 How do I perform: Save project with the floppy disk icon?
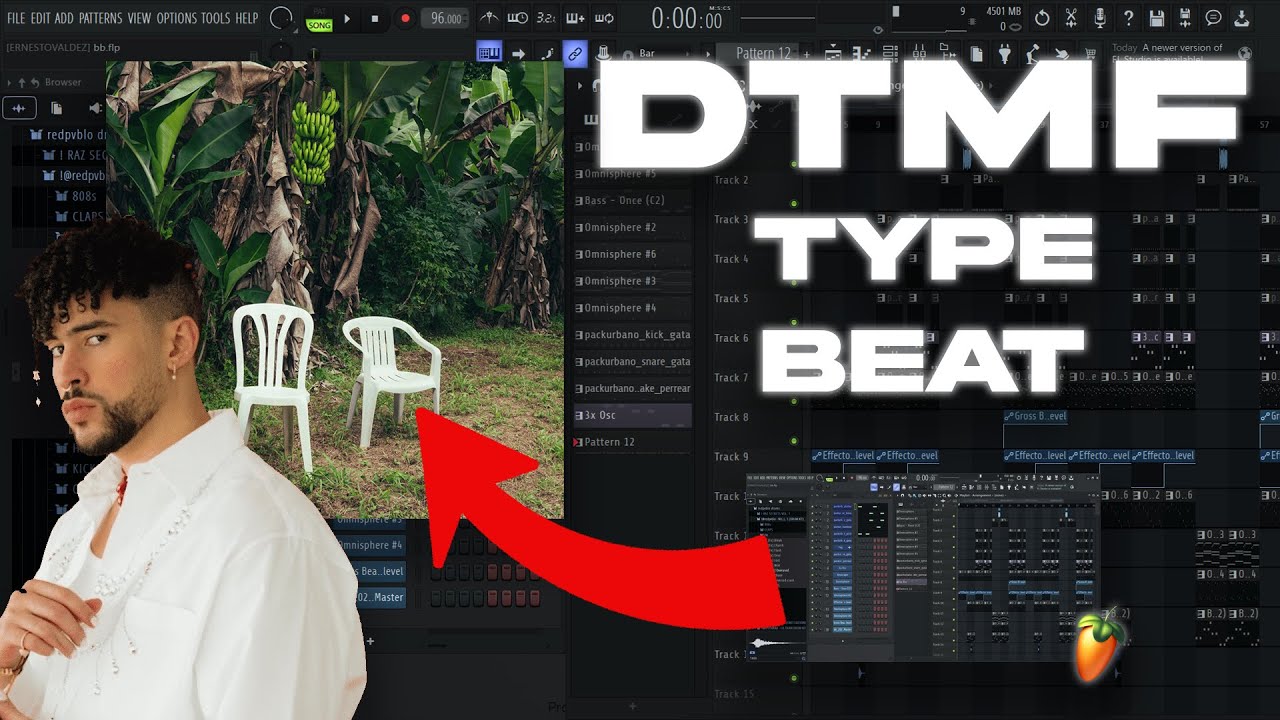click(x=1157, y=18)
